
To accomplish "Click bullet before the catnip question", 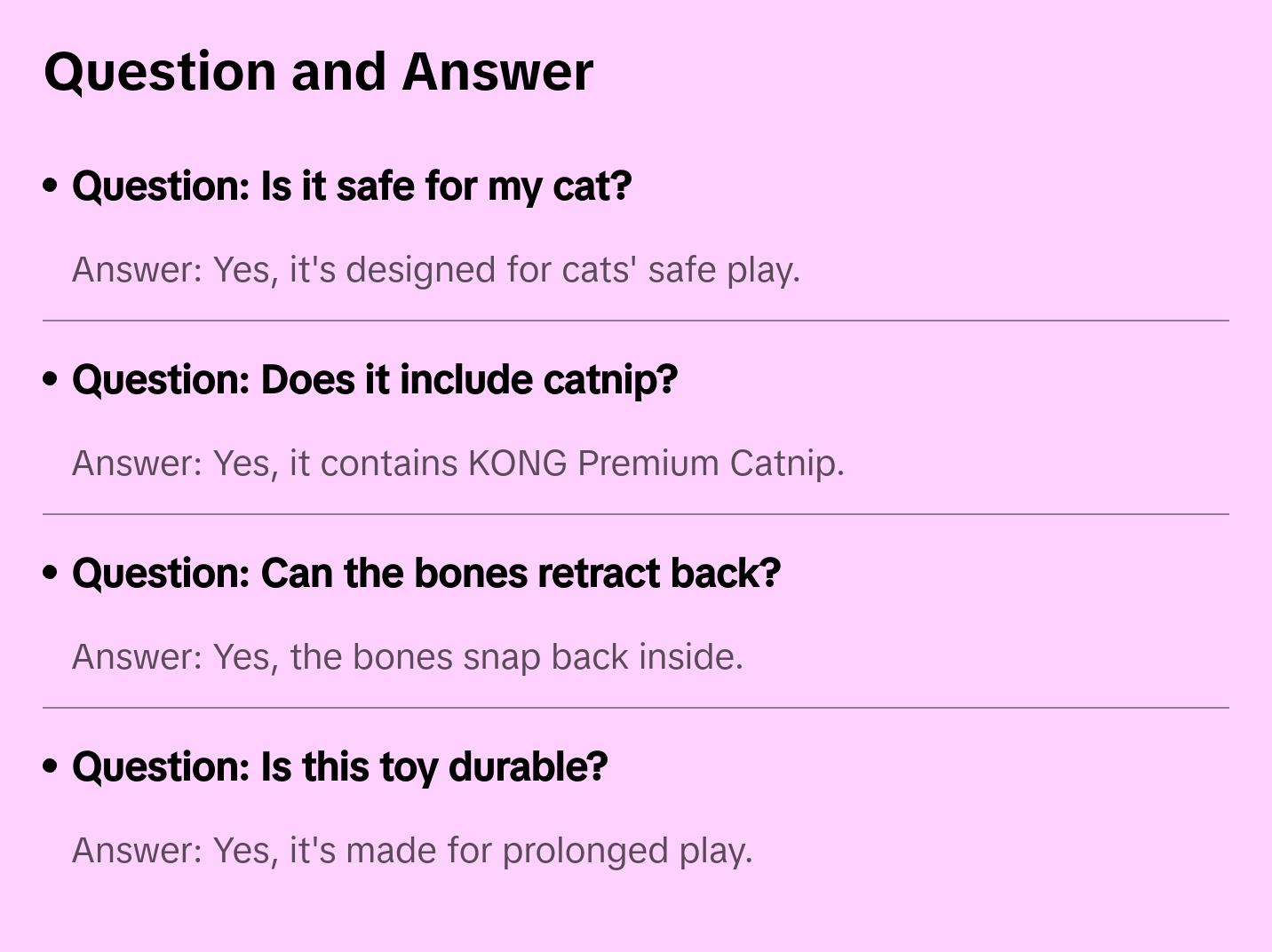I will coord(51,379).
